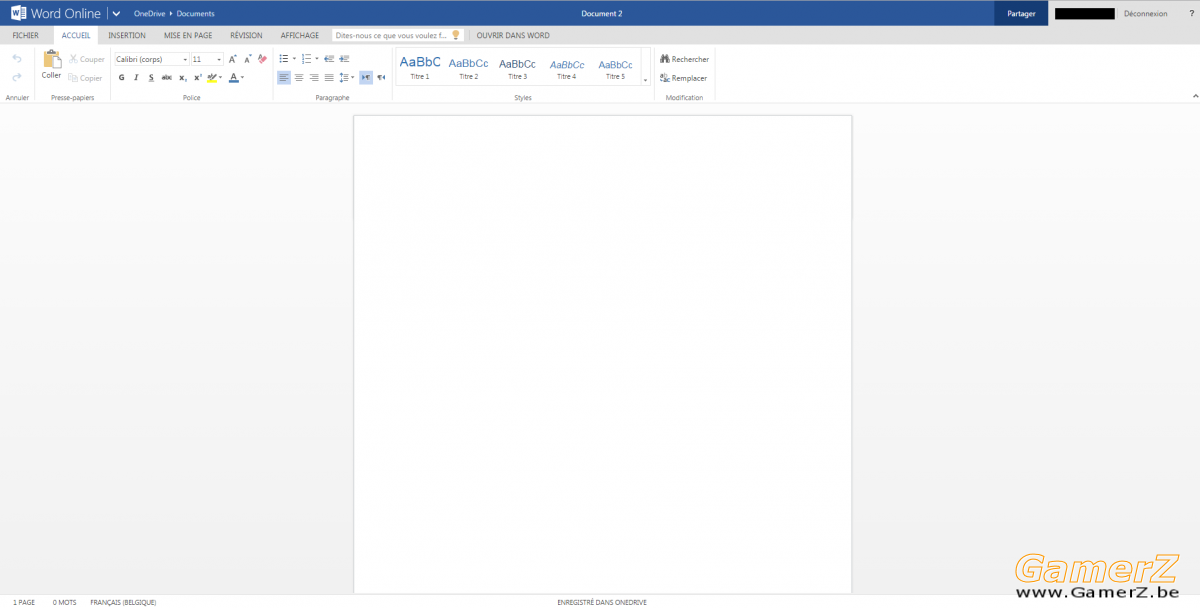1200x608 pixels.
Task: Apply the font color (A)
Action: point(234,77)
